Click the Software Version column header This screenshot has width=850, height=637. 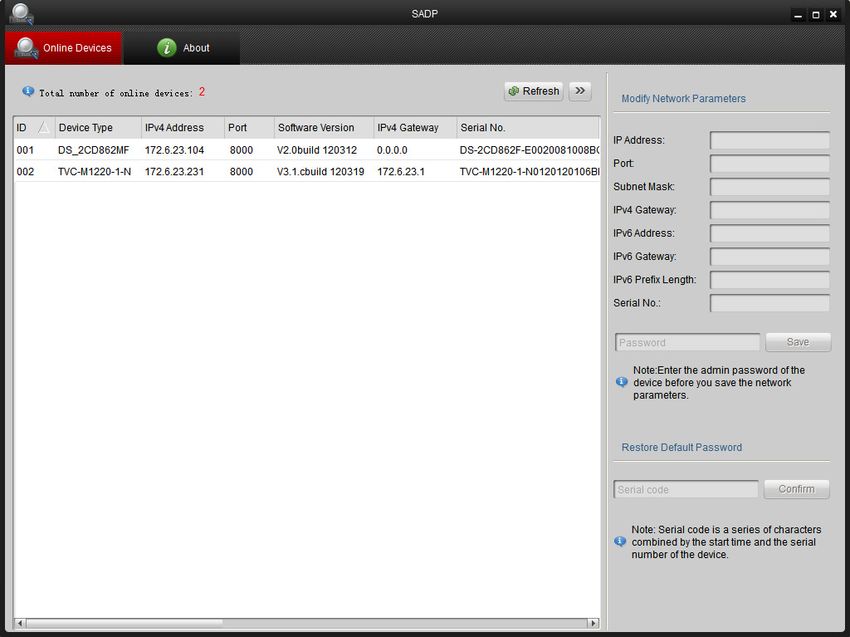coord(324,128)
